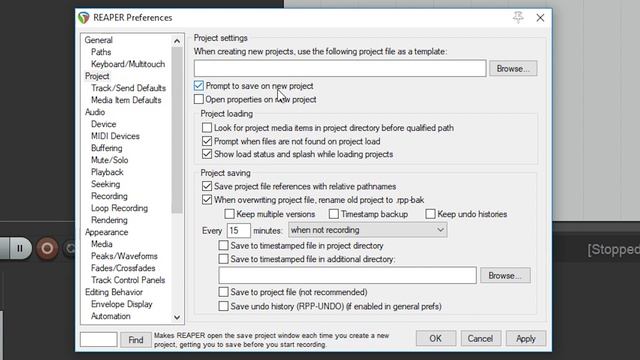Close the REAPER Preferences dialog
640x360 pixels.
(x=540, y=18)
